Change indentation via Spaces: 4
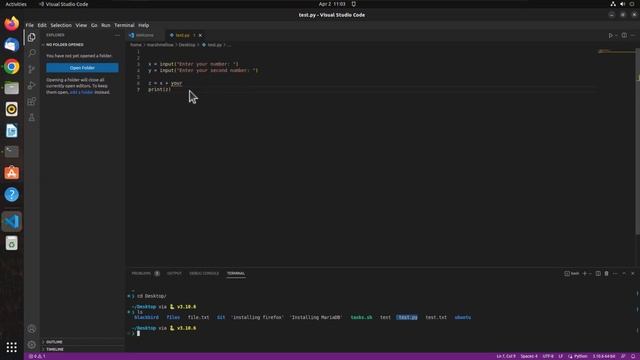 (529, 356)
